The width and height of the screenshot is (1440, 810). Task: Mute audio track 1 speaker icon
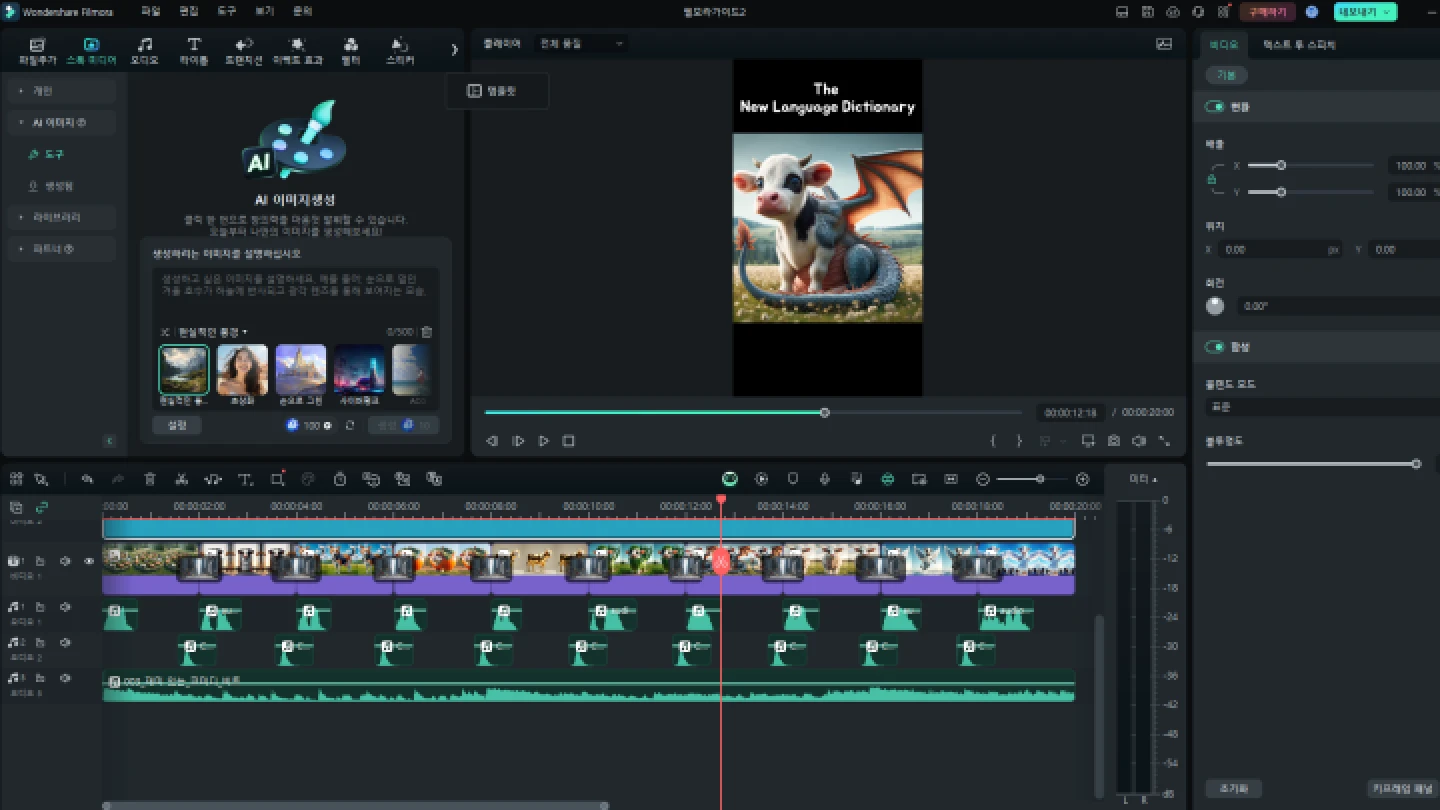[x=65, y=607]
